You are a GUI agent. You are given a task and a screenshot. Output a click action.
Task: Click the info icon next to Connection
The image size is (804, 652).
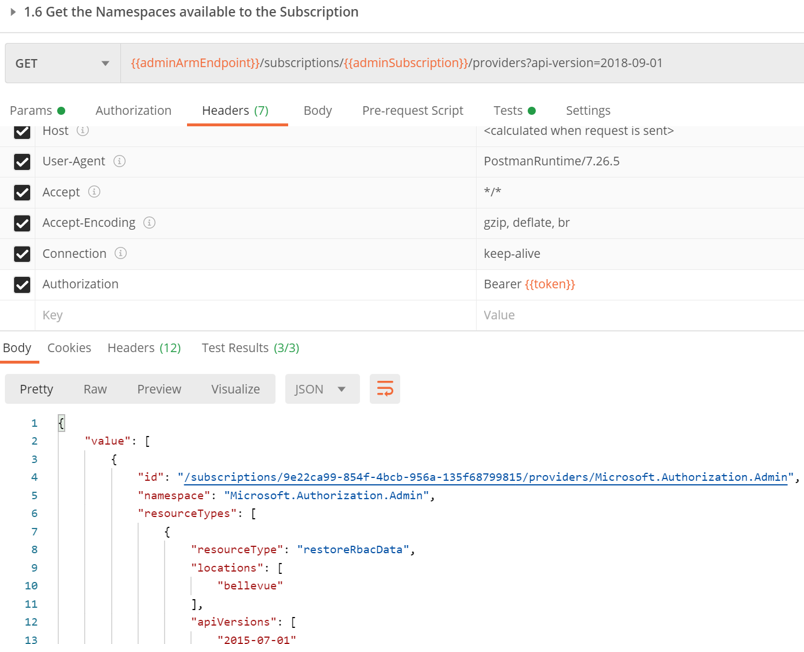[120, 253]
